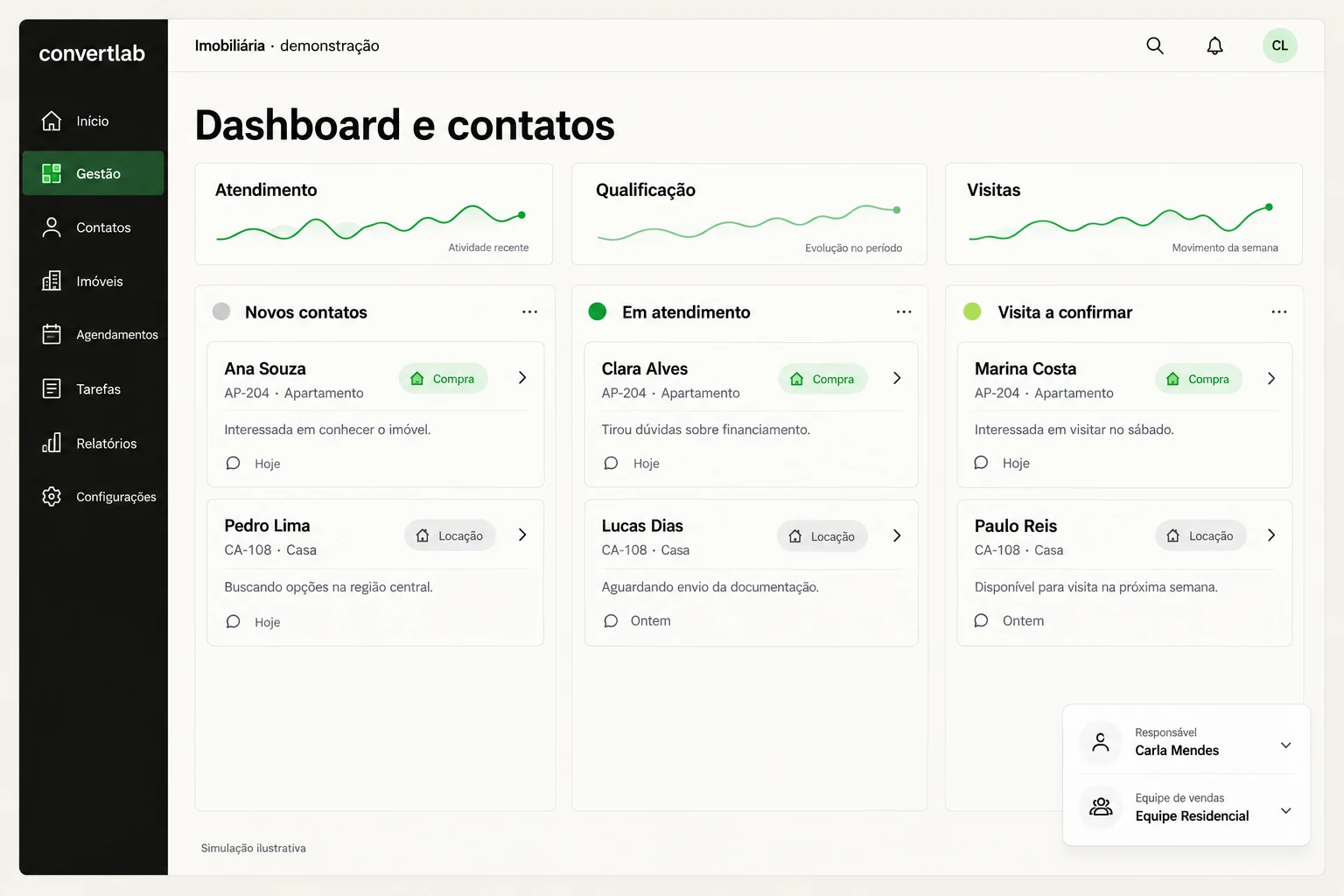Click the gray Novos contatos status dot
Screen dimensions: 1344x896
[221, 311]
